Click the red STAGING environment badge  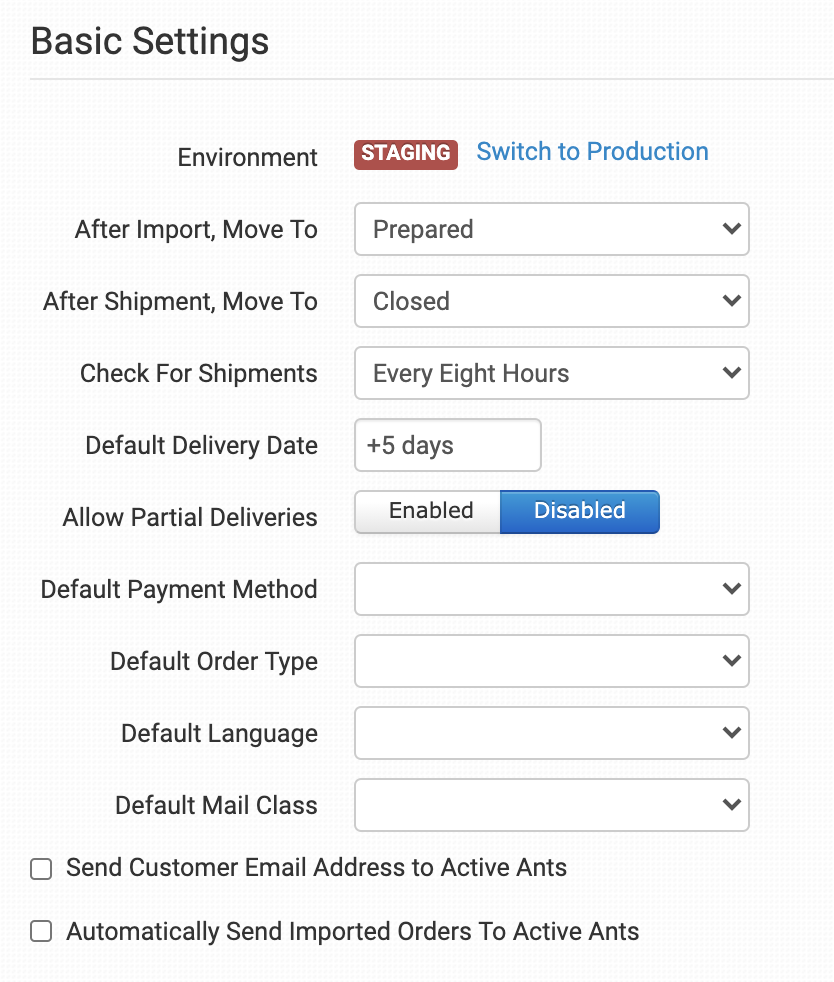pyautogui.click(x=405, y=154)
